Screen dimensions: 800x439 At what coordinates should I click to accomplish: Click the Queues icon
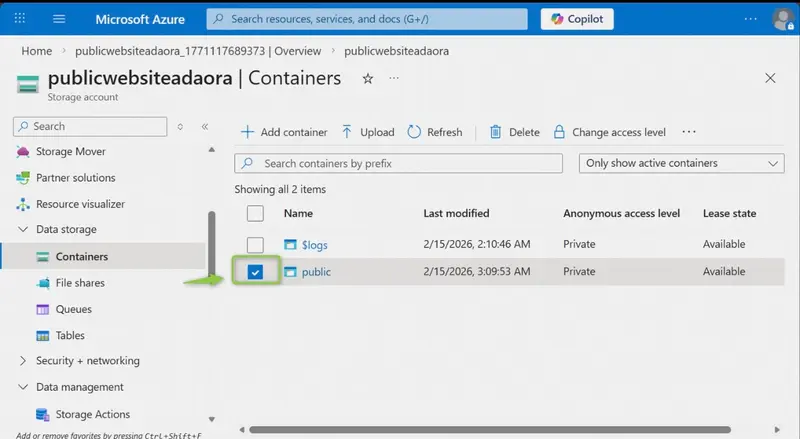[43, 309]
